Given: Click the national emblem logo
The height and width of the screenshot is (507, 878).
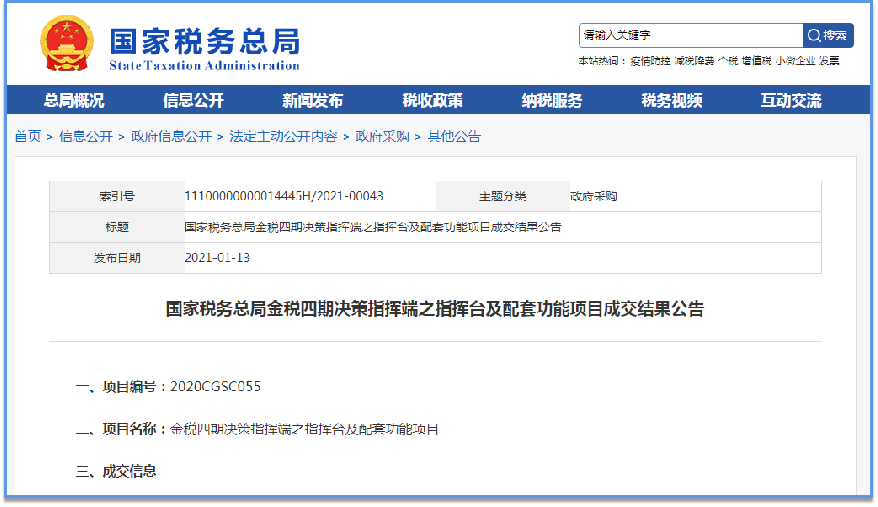Looking at the screenshot, I should pyautogui.click(x=67, y=44).
